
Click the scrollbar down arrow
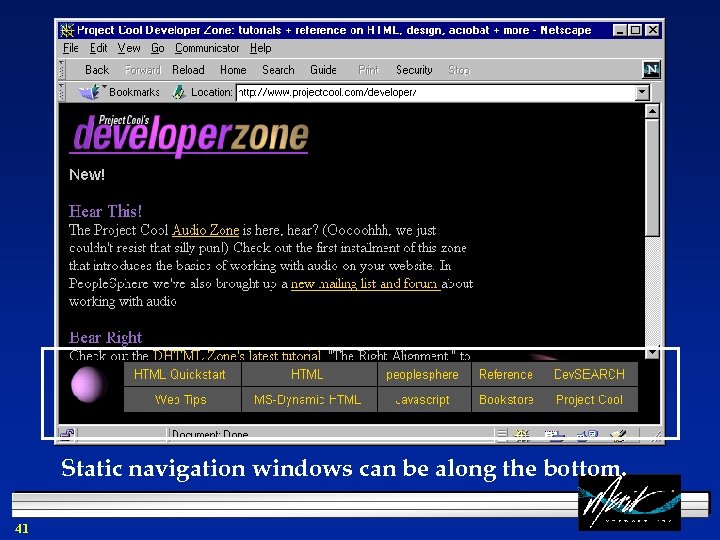[652, 353]
